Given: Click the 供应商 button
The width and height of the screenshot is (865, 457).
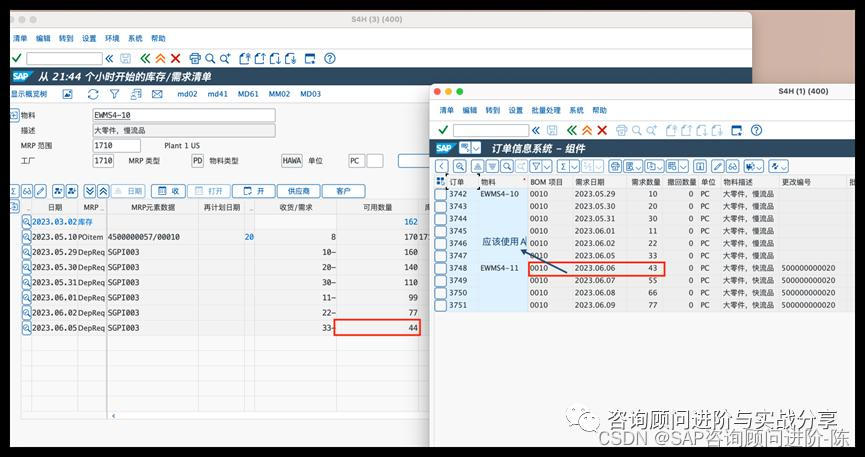Looking at the screenshot, I should pos(299,191).
